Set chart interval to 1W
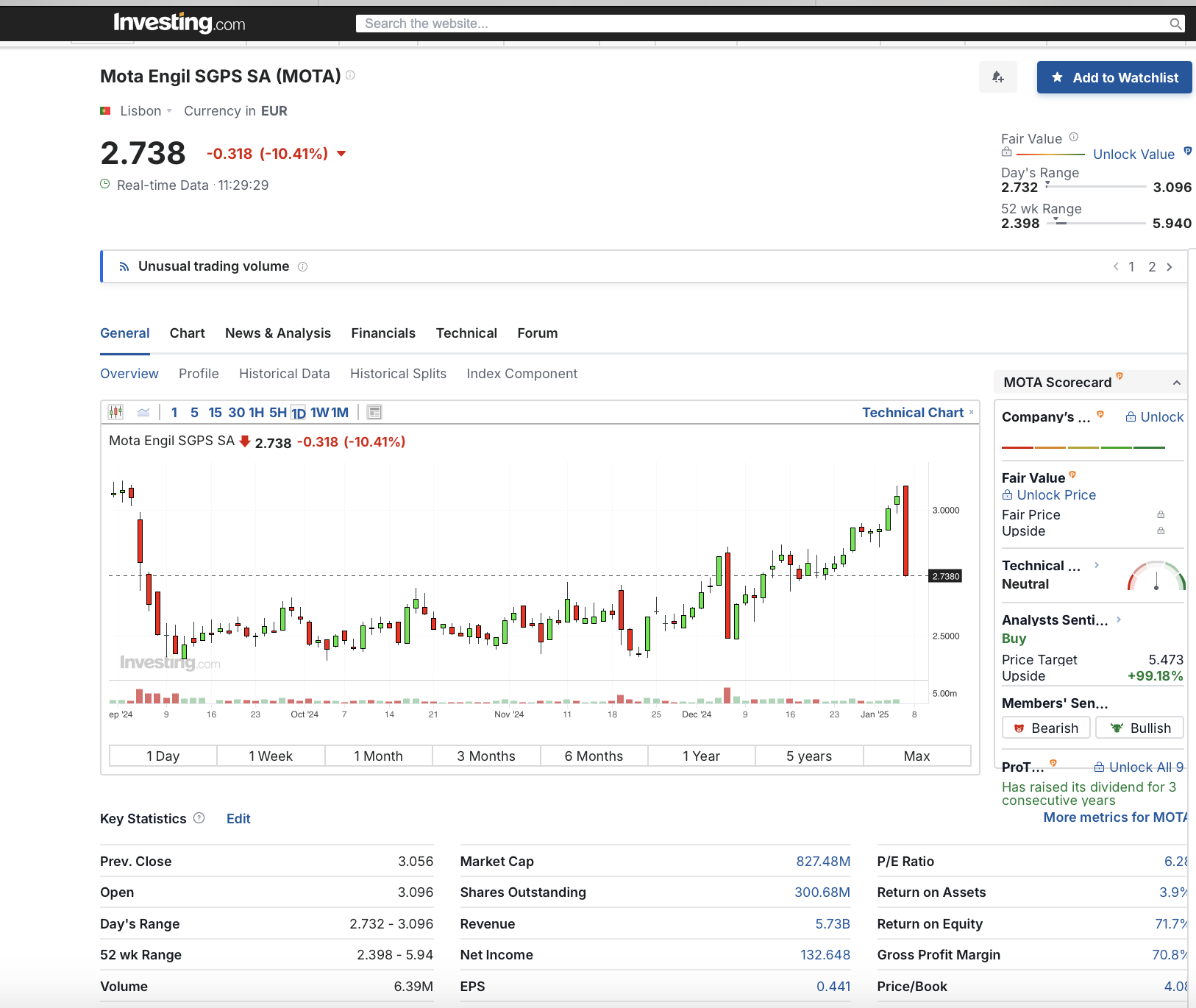Image resolution: width=1196 pixels, height=1008 pixels. 320,412
